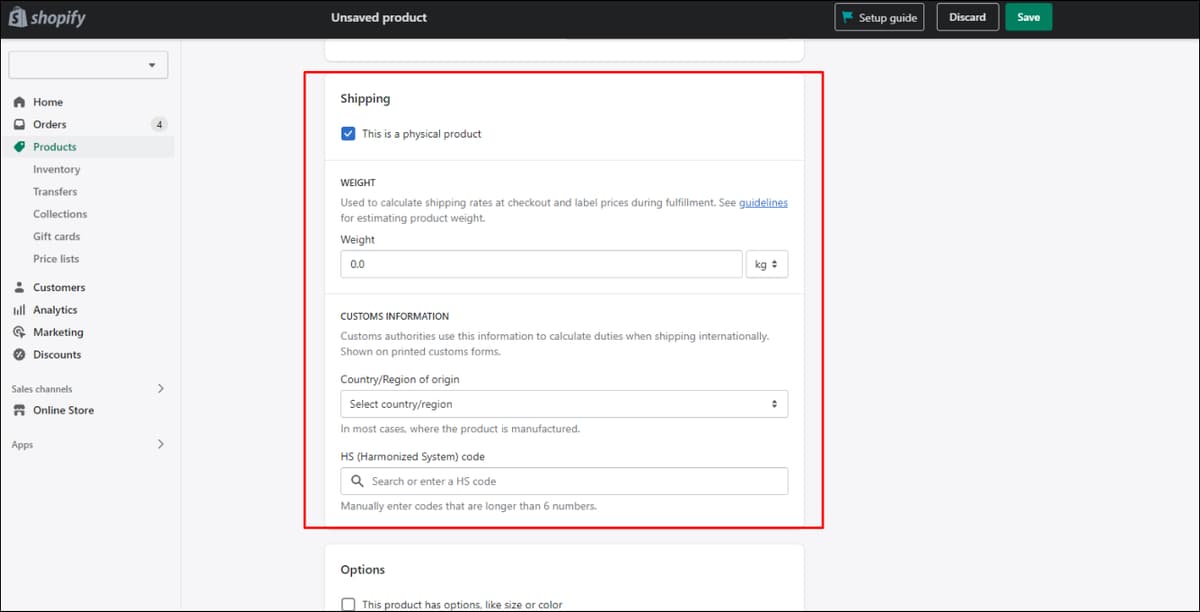The width and height of the screenshot is (1200, 612).
Task: Click the Sales channels label
Action: coord(42,389)
